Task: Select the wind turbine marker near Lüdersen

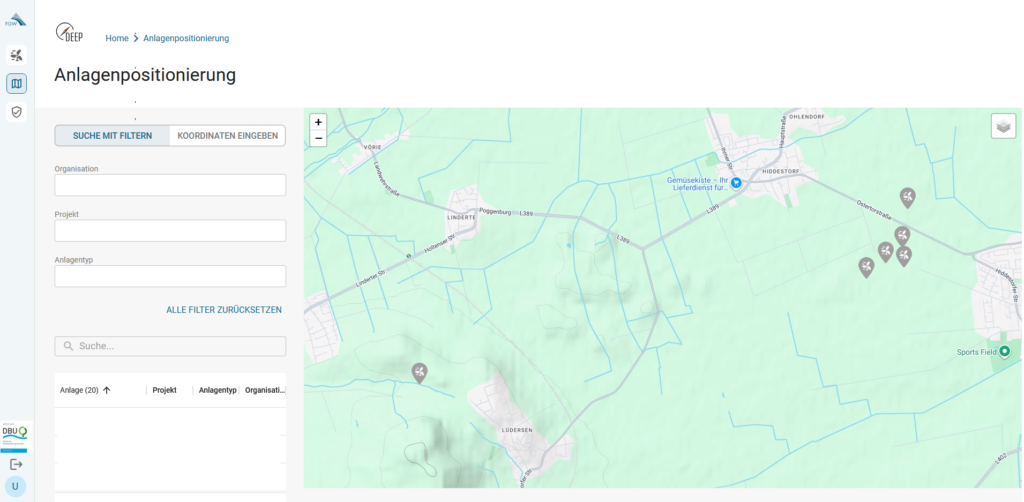Action: click(x=420, y=373)
